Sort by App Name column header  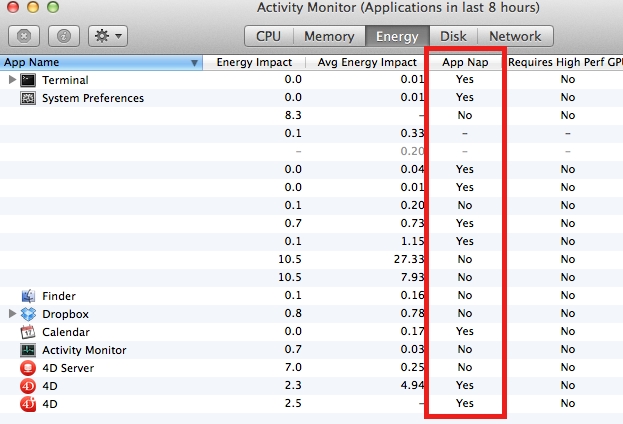[x=100, y=62]
